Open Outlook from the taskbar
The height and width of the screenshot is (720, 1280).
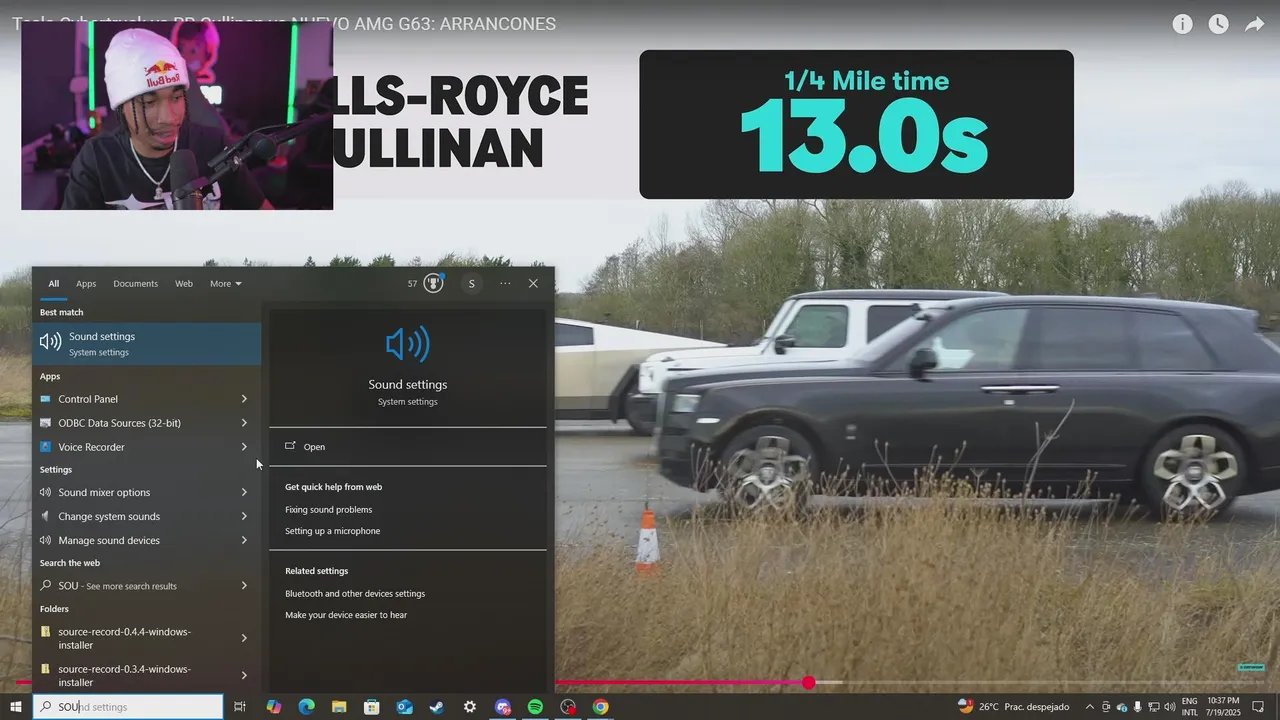(404, 707)
